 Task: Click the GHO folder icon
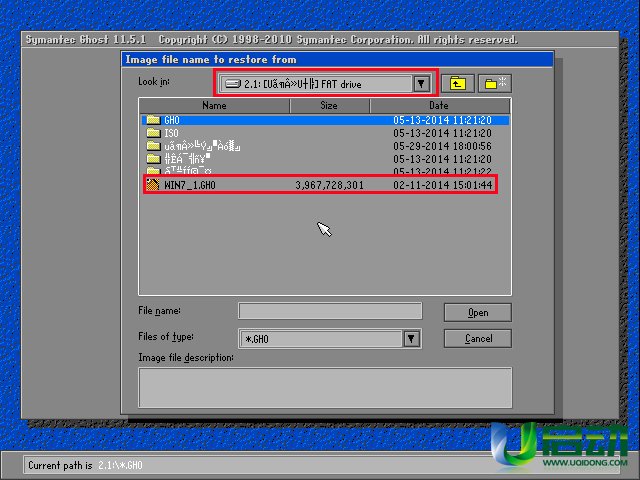click(153, 120)
